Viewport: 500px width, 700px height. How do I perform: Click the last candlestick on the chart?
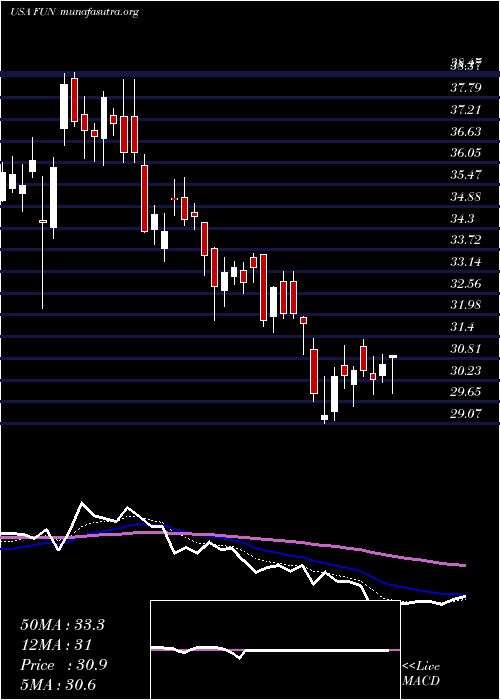393,374
